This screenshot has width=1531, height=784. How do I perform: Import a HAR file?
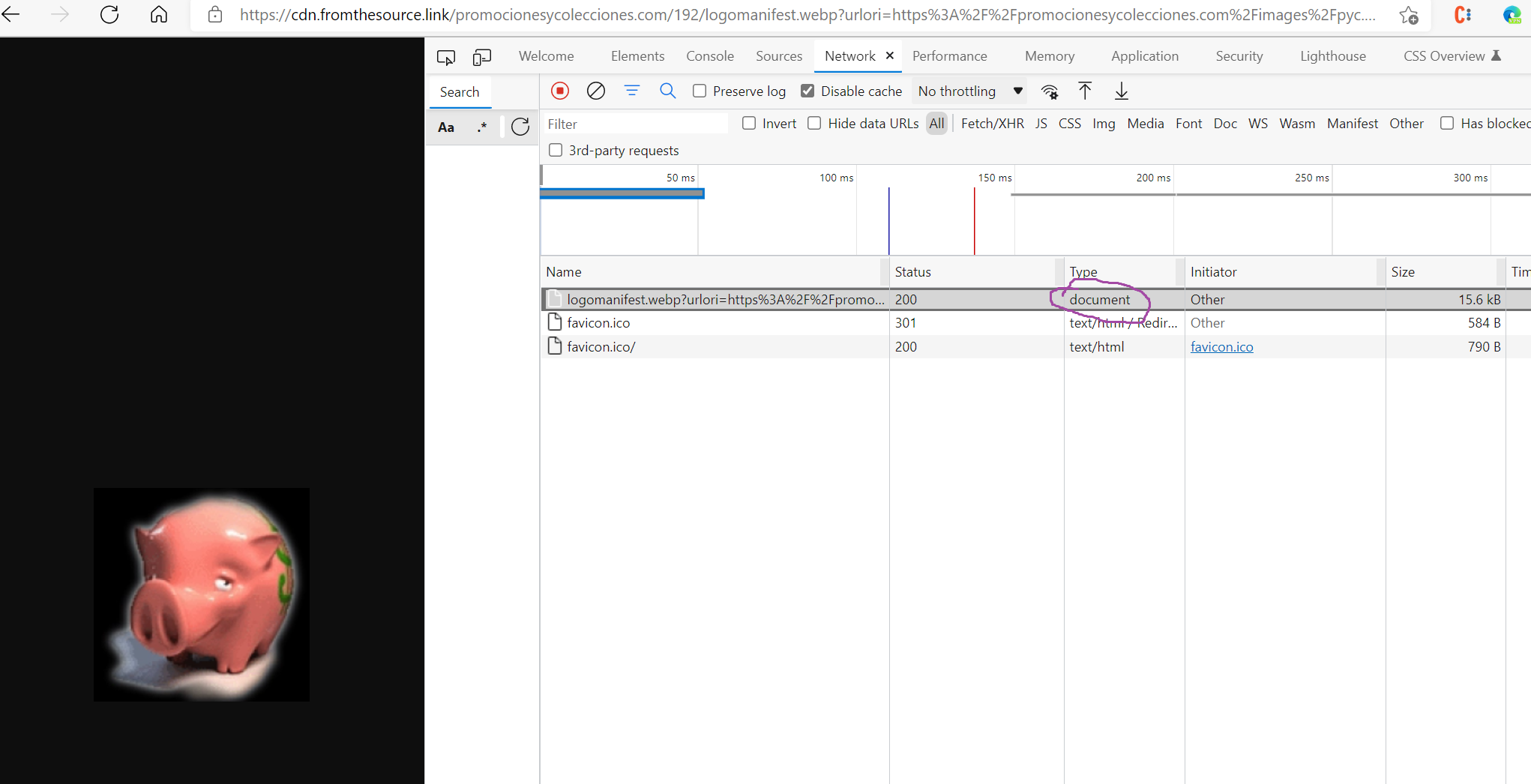[1085, 91]
